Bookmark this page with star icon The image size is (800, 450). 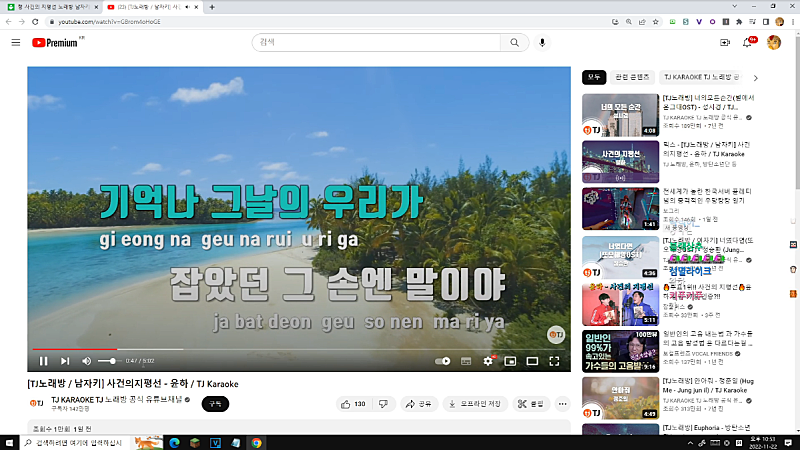click(x=656, y=22)
